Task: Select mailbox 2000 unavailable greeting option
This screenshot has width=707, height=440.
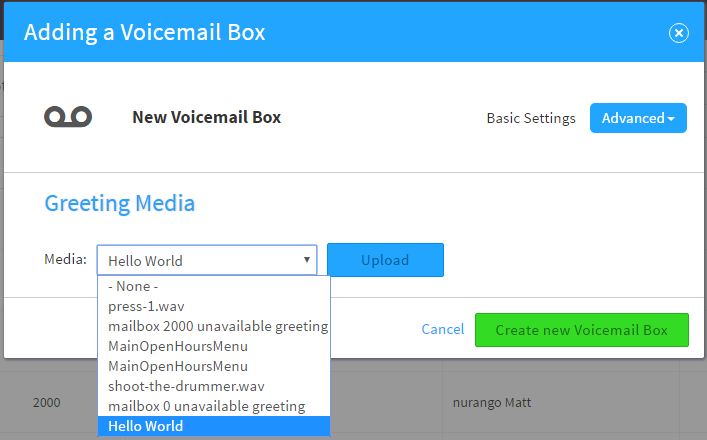Action: [214, 326]
